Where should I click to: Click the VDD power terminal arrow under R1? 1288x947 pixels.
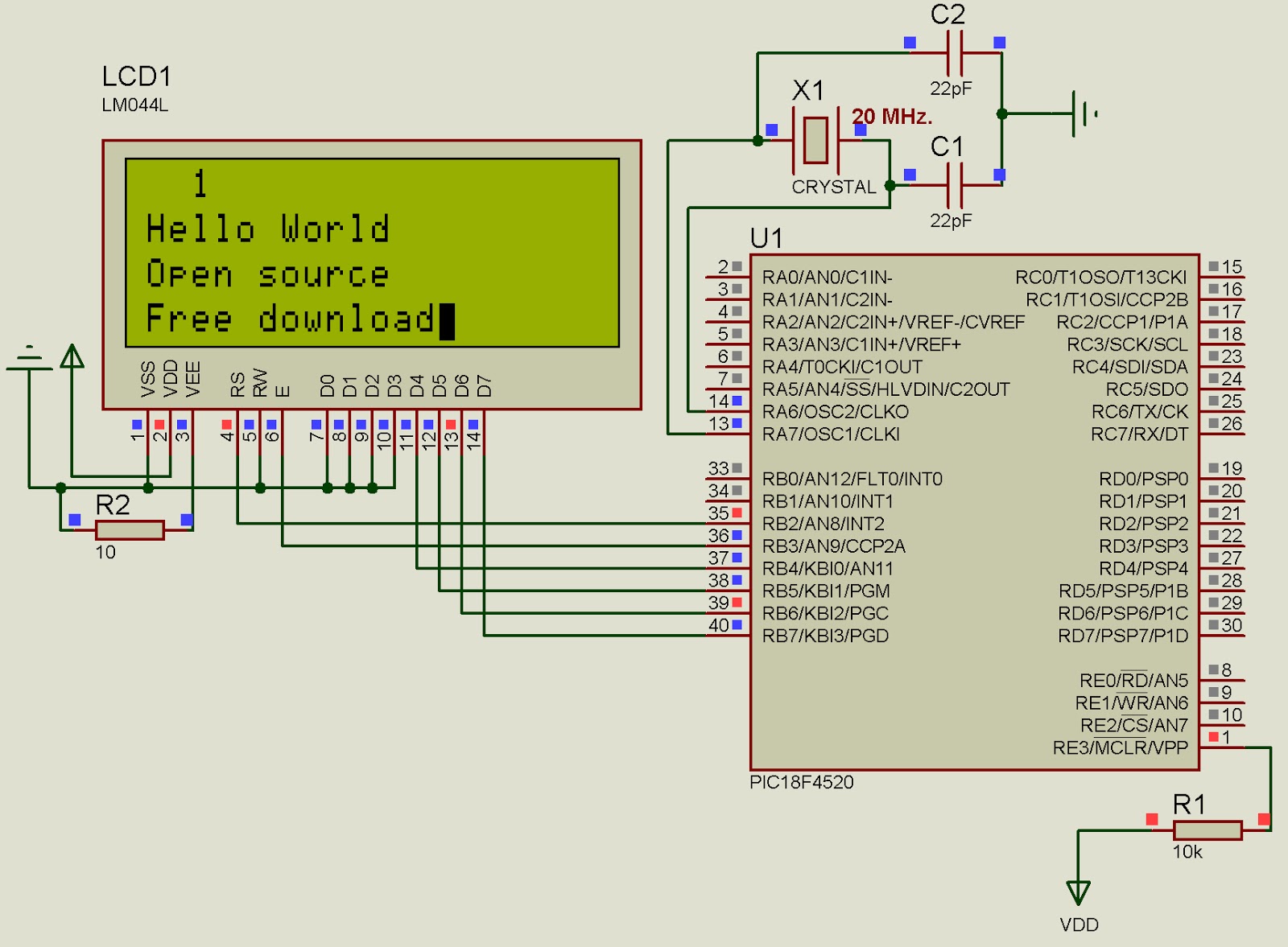(x=1079, y=893)
